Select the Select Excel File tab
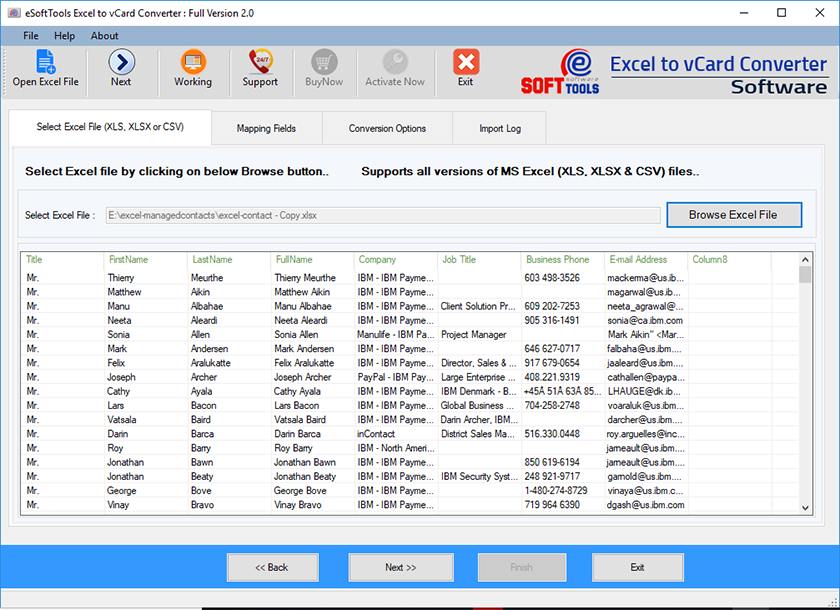Image resolution: width=840 pixels, height=610 pixels. click(x=110, y=127)
